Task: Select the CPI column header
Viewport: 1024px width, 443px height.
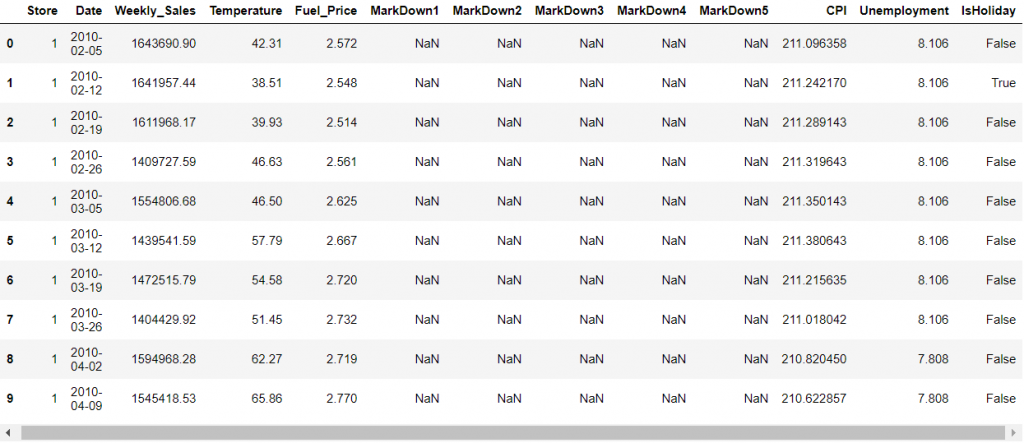Action: tap(836, 11)
